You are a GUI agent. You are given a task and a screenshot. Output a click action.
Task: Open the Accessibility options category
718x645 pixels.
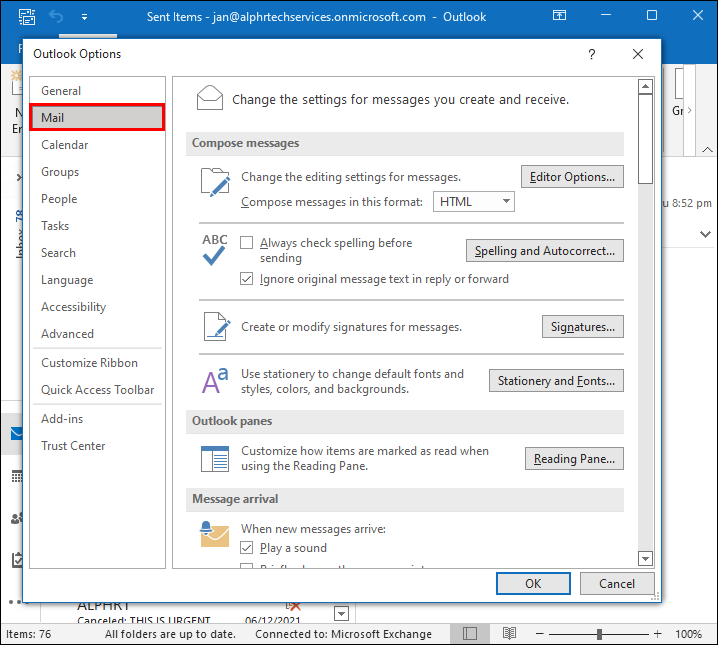tap(97, 307)
